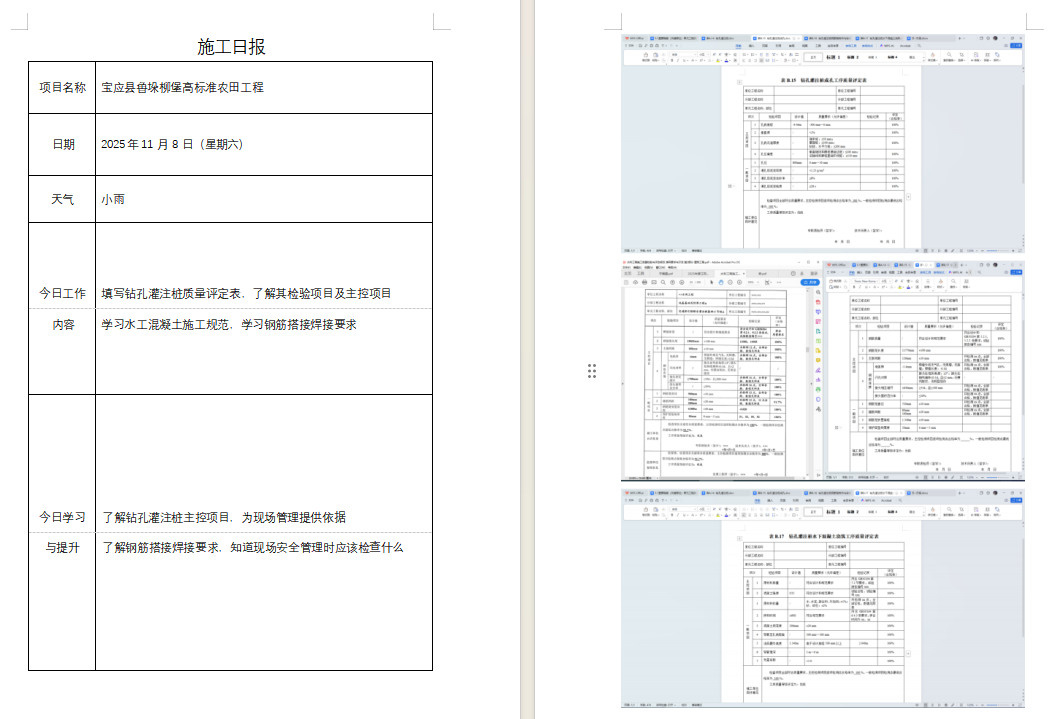Click the line starting 了解钢筋搭接焊接要求

[251, 548]
